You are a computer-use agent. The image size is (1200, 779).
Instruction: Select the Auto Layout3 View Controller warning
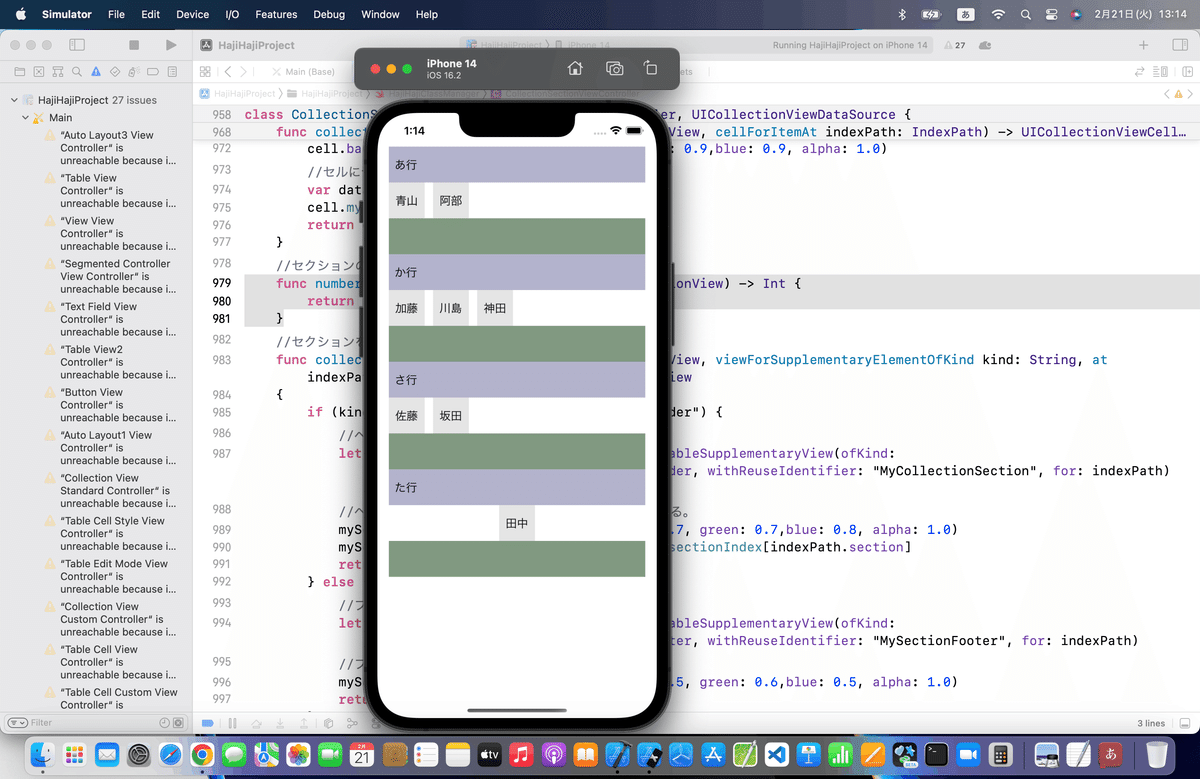[x=112, y=147]
